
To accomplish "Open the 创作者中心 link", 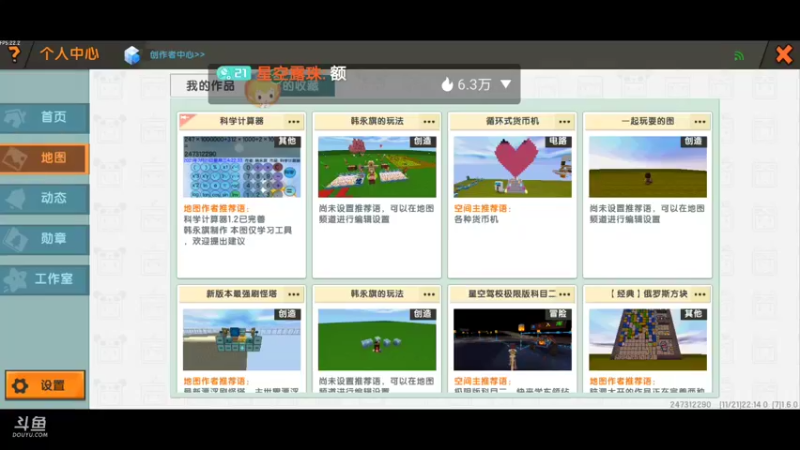I will 177,55.
